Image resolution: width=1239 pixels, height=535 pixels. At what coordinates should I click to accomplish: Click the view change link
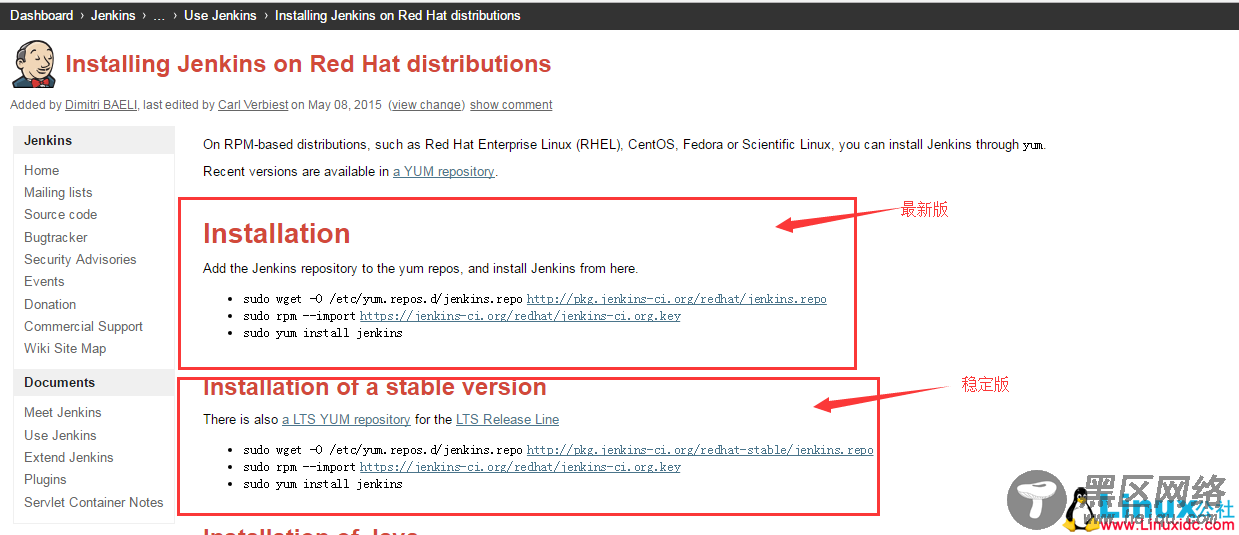(x=426, y=105)
